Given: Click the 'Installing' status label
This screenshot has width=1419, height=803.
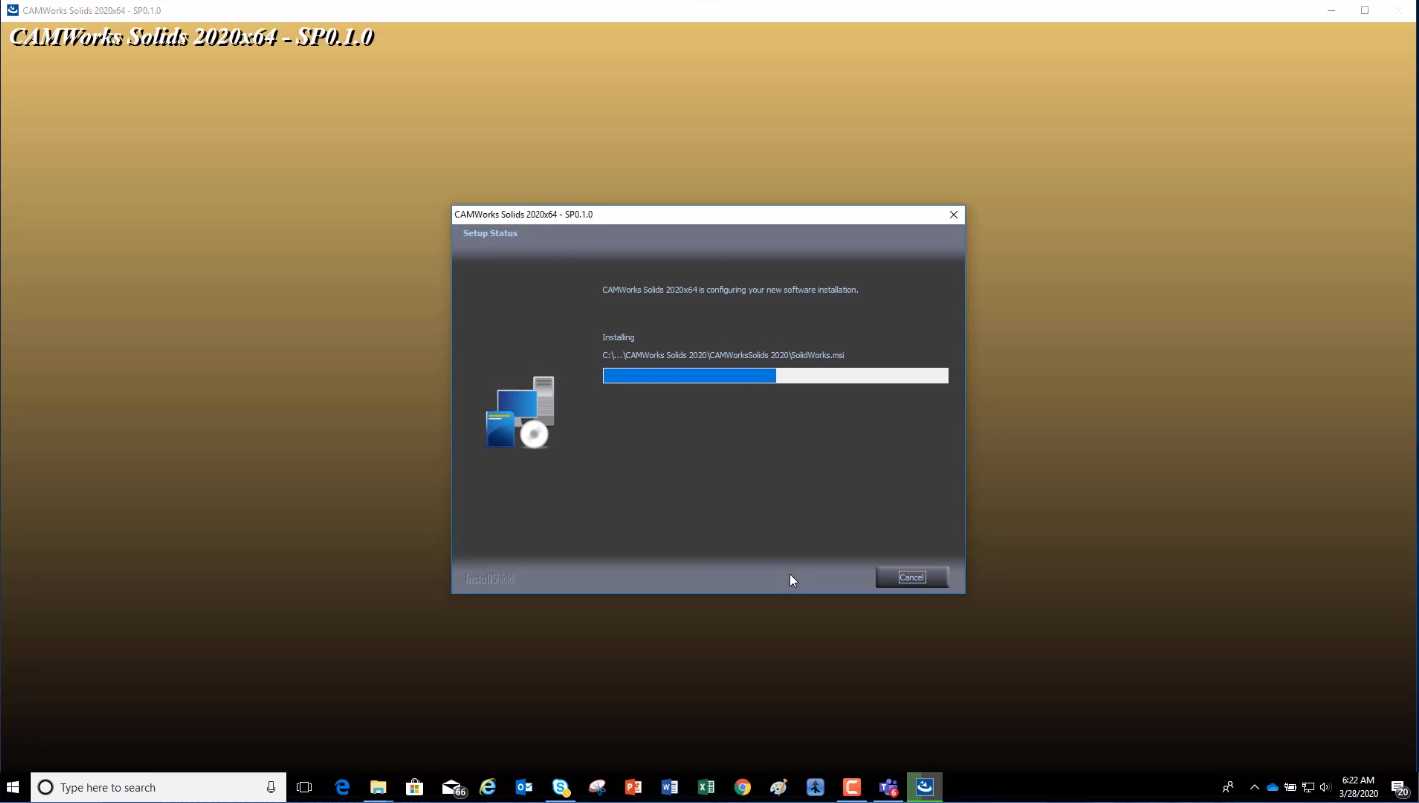Looking at the screenshot, I should click(x=618, y=338).
